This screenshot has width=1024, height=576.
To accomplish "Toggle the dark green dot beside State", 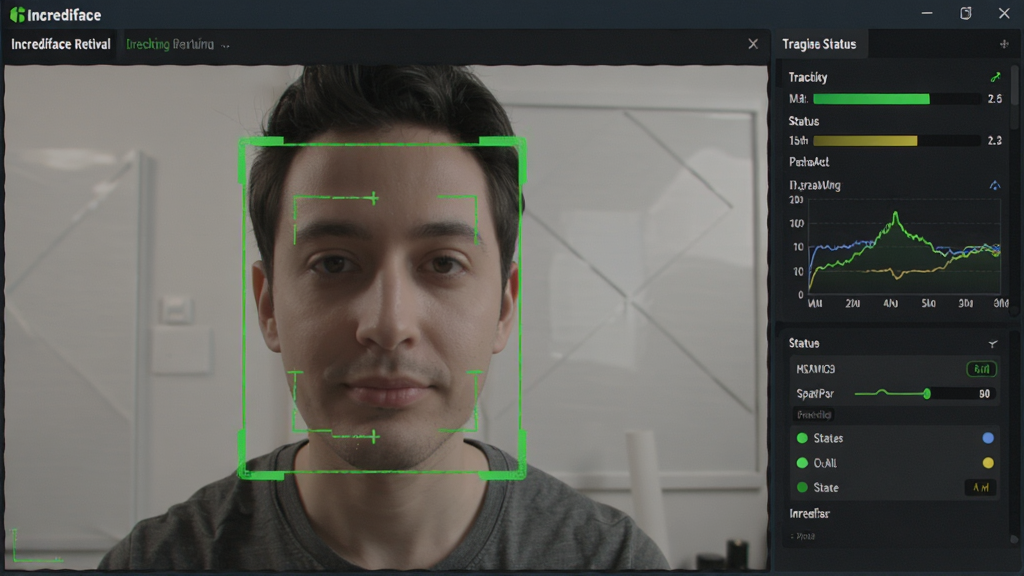I will coord(803,488).
